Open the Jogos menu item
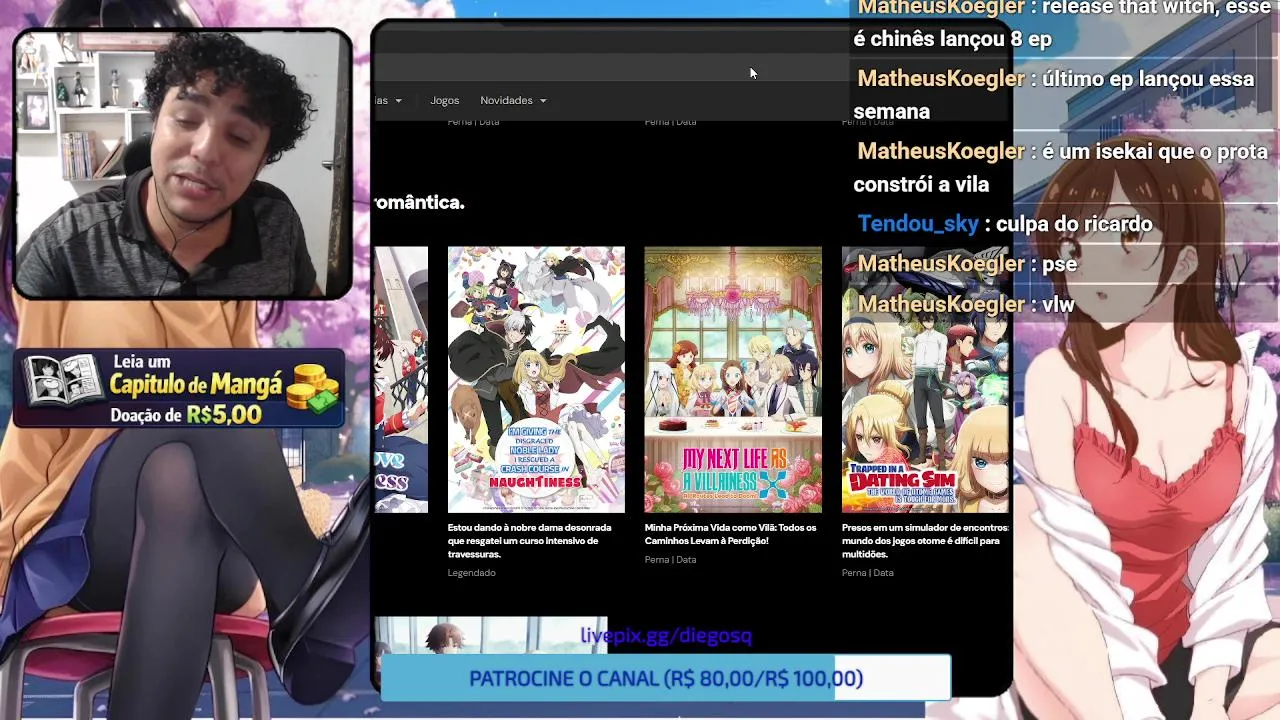This screenshot has width=1280, height=720. coord(444,100)
